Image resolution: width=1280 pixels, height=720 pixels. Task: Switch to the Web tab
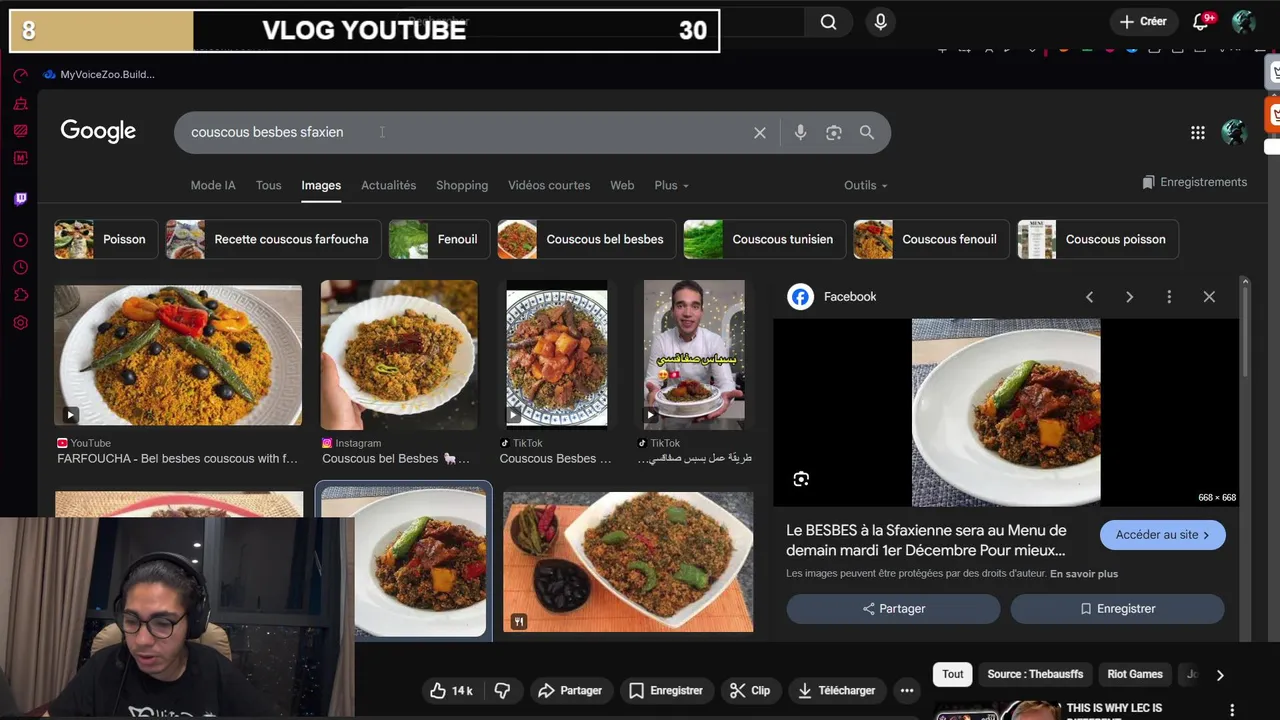[622, 185]
